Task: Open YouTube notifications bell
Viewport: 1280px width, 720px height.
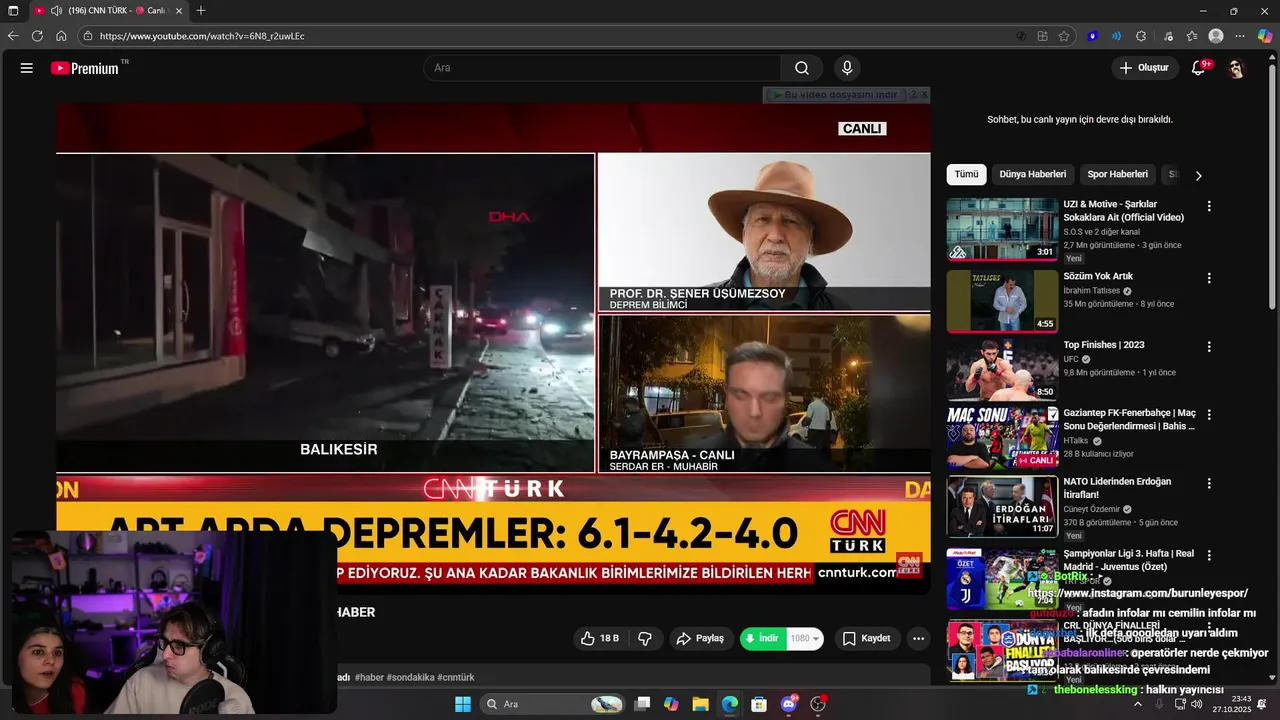Action: (x=1198, y=68)
